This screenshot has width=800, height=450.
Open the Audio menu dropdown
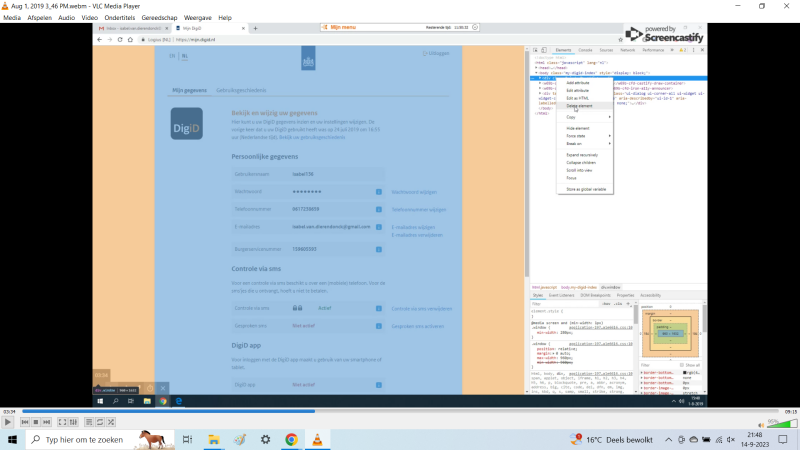(66, 17)
